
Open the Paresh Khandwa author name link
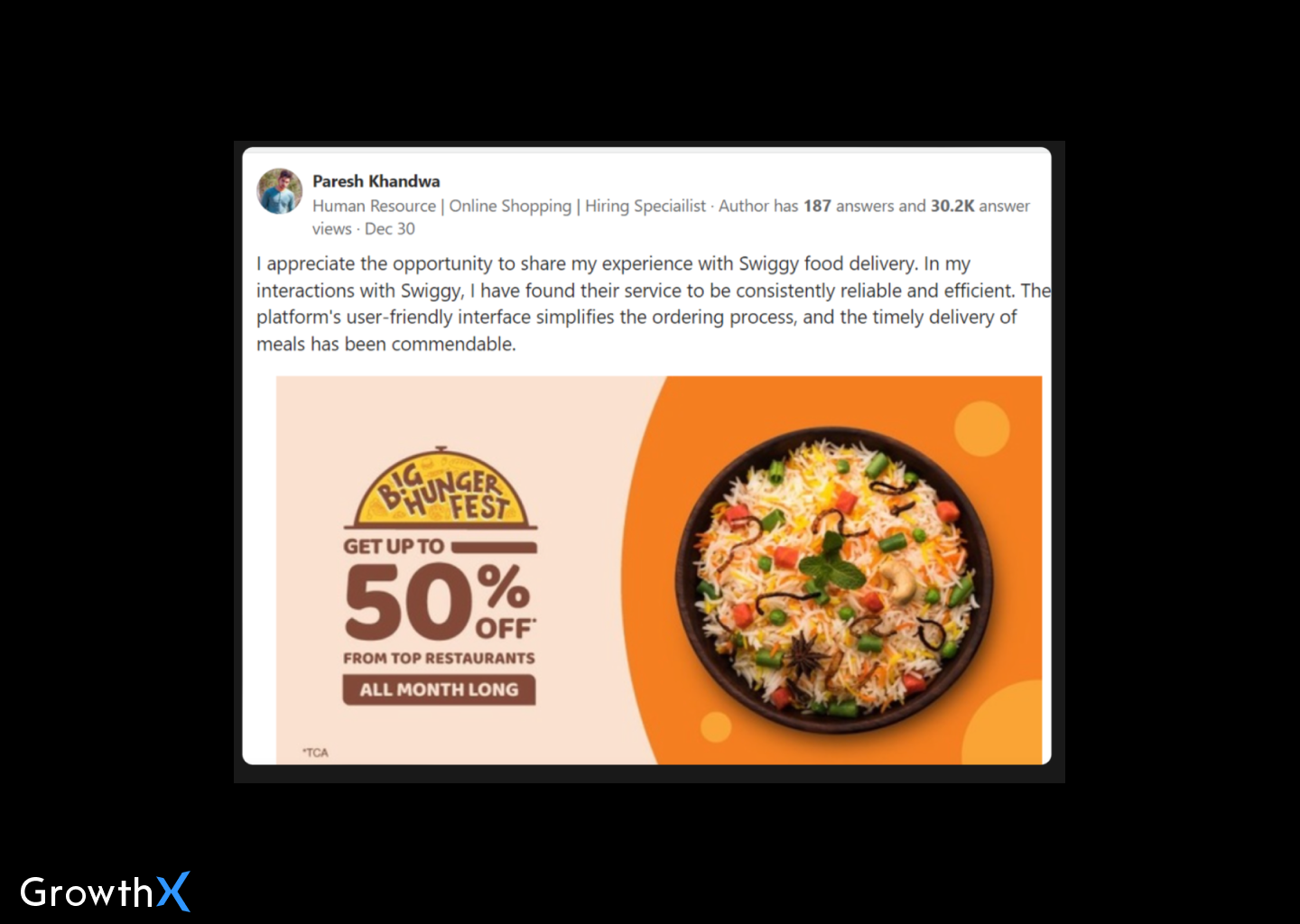[376, 181]
